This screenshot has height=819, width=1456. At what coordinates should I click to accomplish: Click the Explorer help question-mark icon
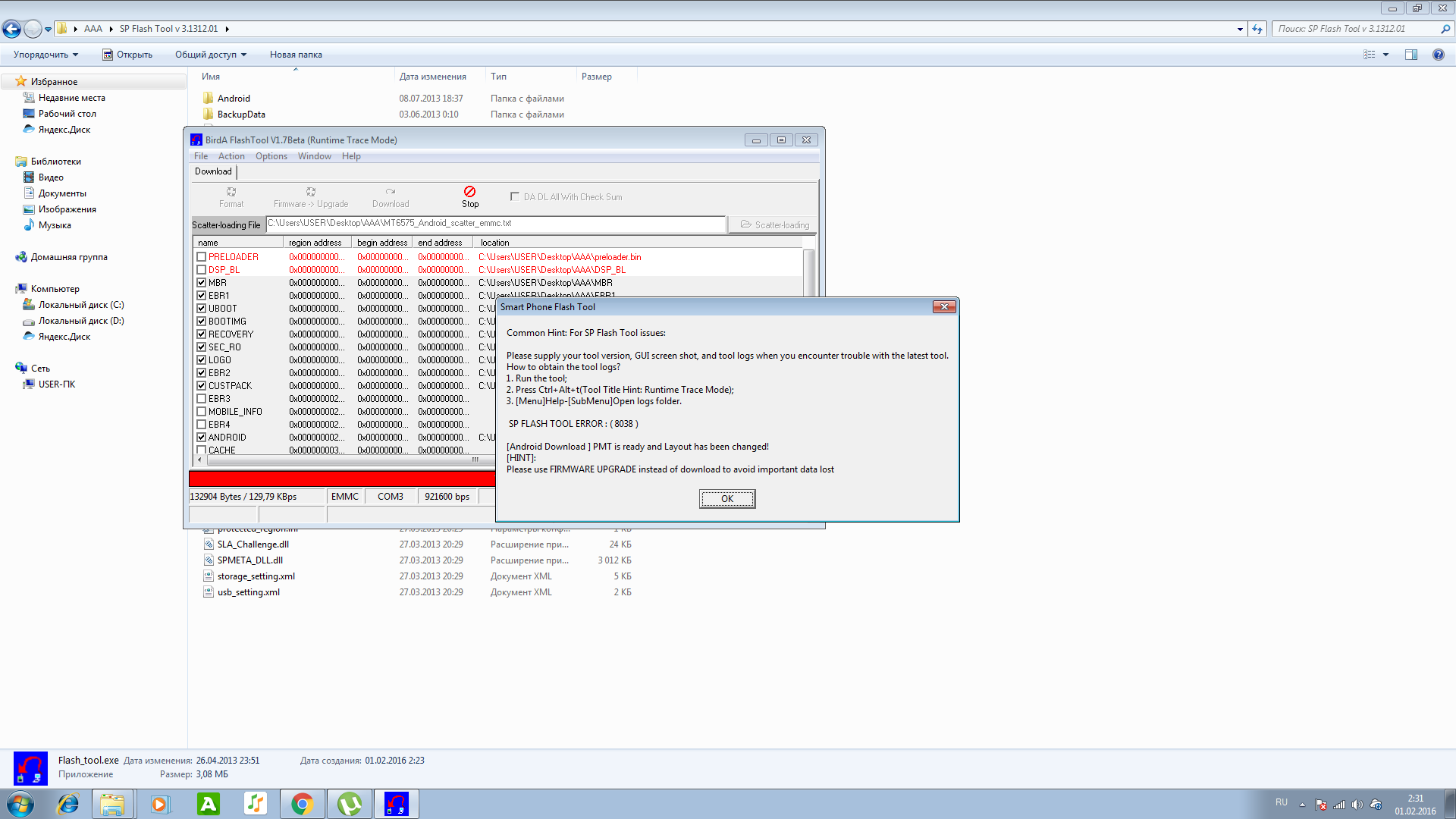pyautogui.click(x=1438, y=55)
